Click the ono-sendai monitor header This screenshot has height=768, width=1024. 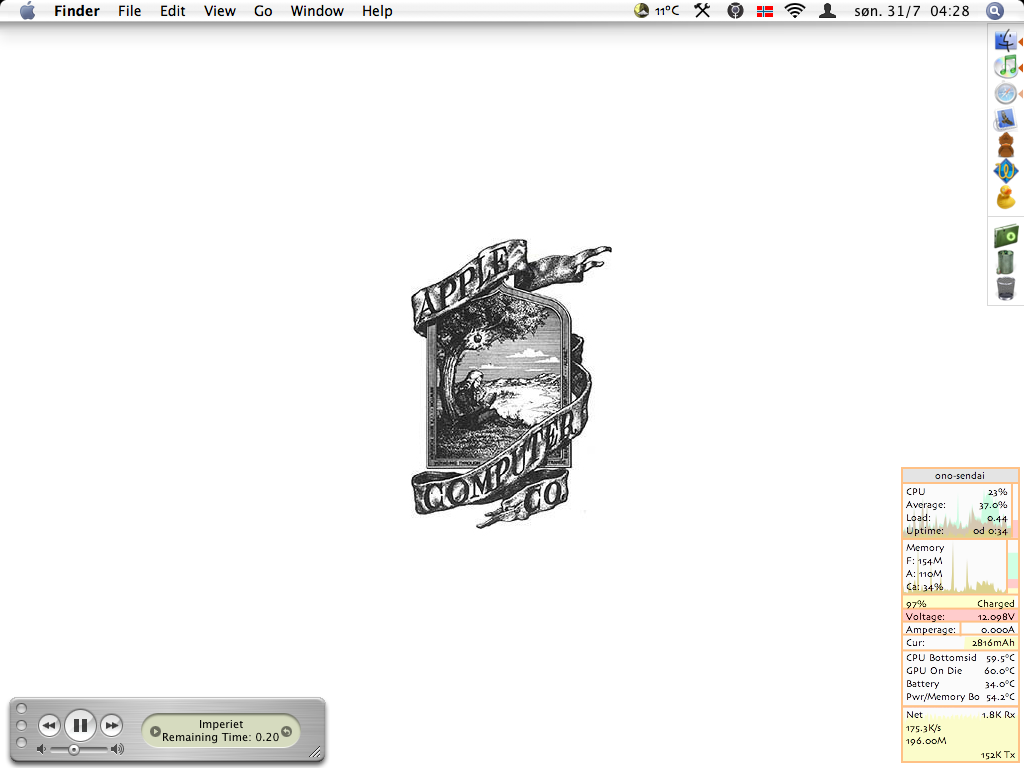pos(959,475)
